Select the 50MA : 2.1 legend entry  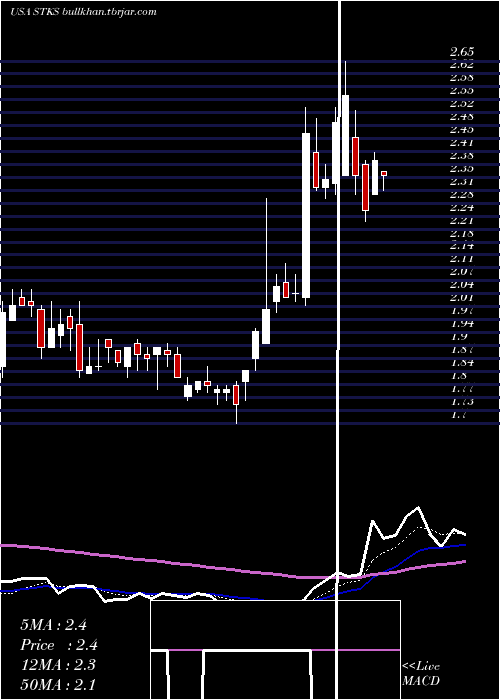58,684
